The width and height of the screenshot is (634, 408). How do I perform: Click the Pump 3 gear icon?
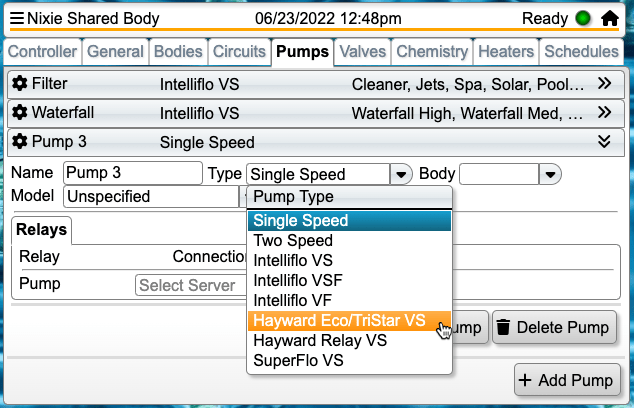(19, 142)
